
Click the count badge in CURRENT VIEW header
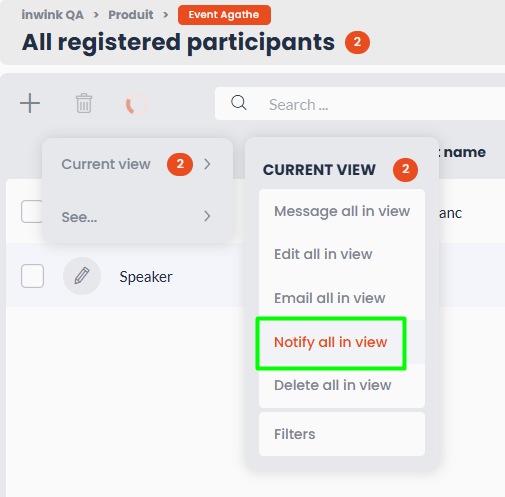tap(405, 170)
